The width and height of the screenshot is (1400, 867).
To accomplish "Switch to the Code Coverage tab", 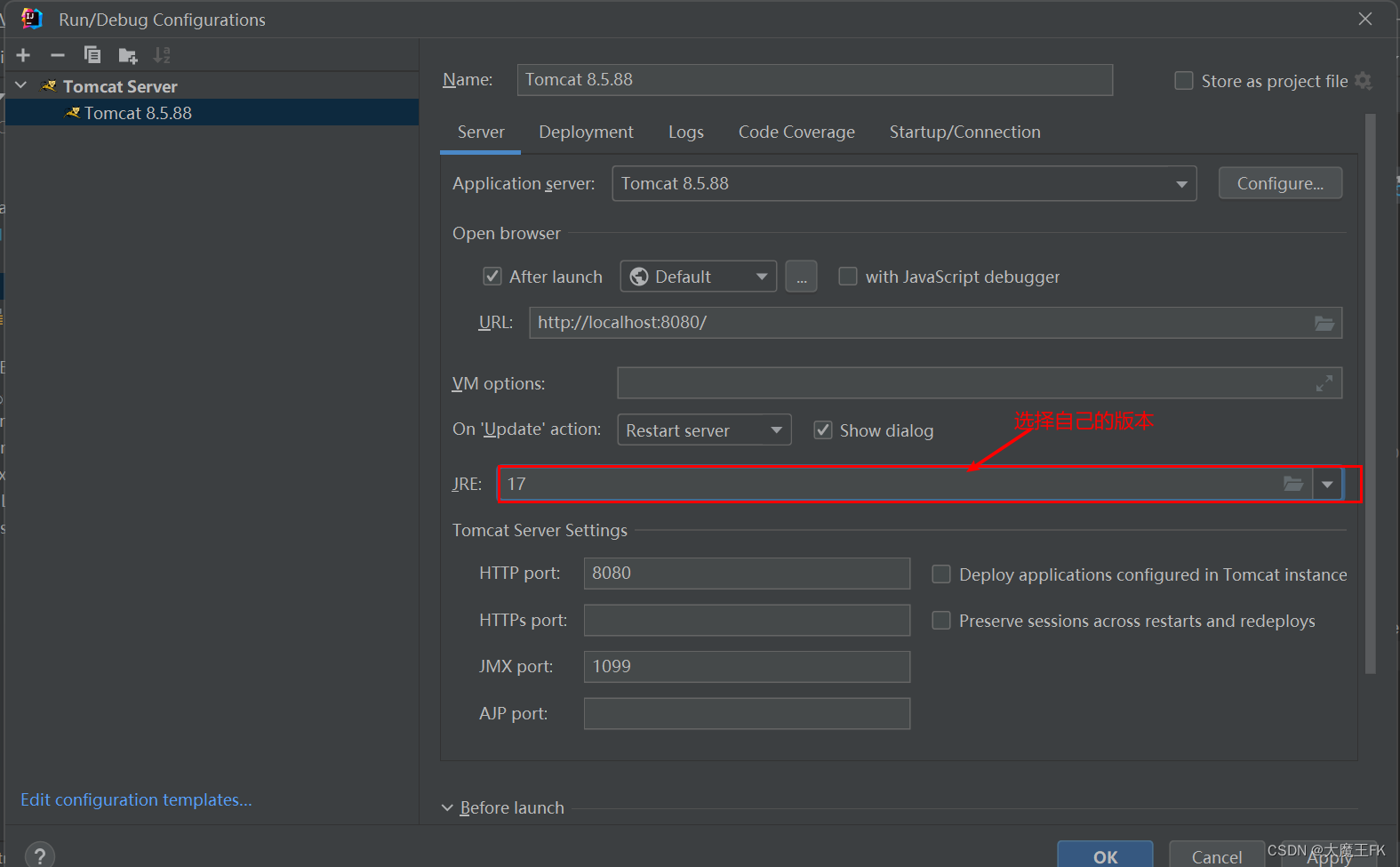I will pos(796,132).
